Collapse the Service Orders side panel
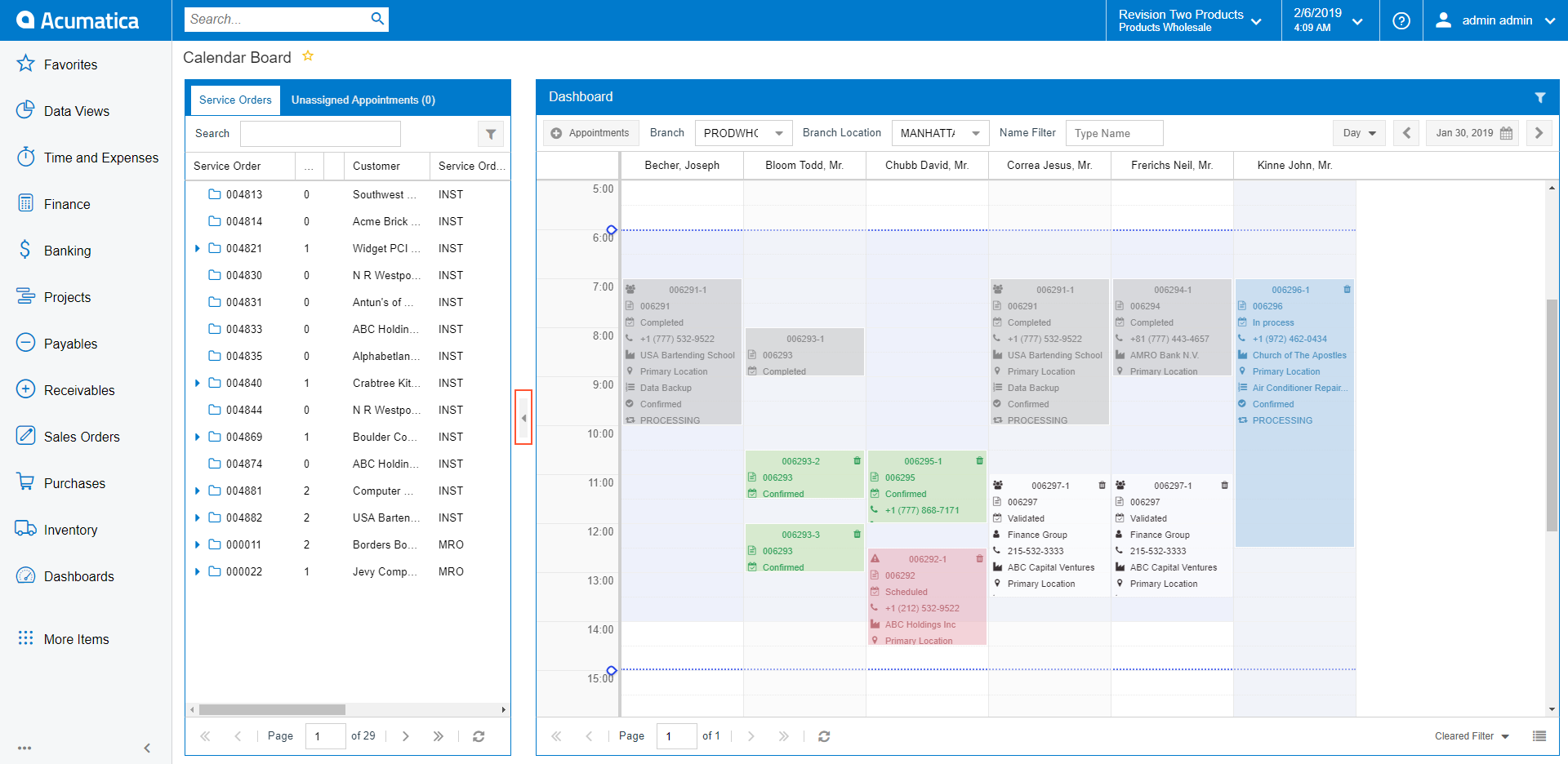This screenshot has height=764, width=1568. [x=523, y=417]
